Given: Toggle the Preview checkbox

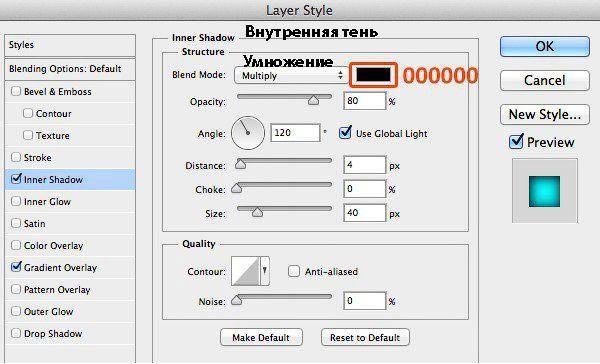Looking at the screenshot, I should coord(516,142).
